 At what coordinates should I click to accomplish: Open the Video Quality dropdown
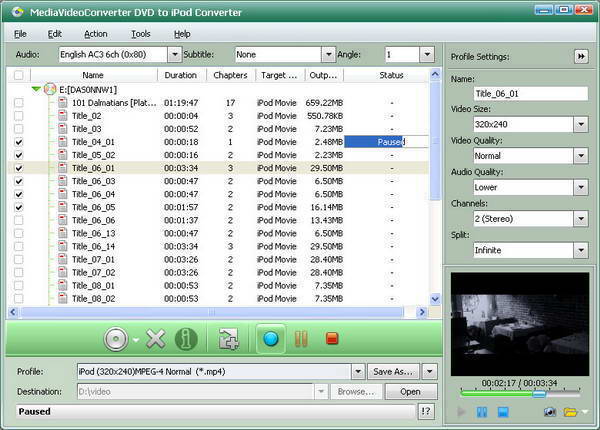click(581, 156)
